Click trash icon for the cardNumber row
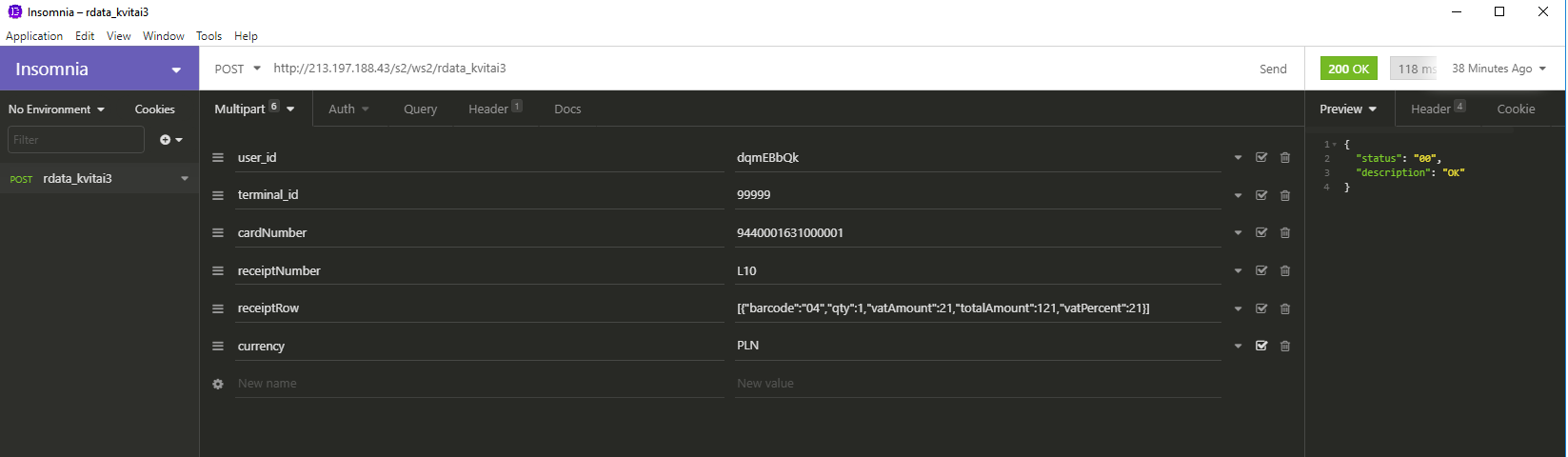The width and height of the screenshot is (1568, 457). 1284,233
